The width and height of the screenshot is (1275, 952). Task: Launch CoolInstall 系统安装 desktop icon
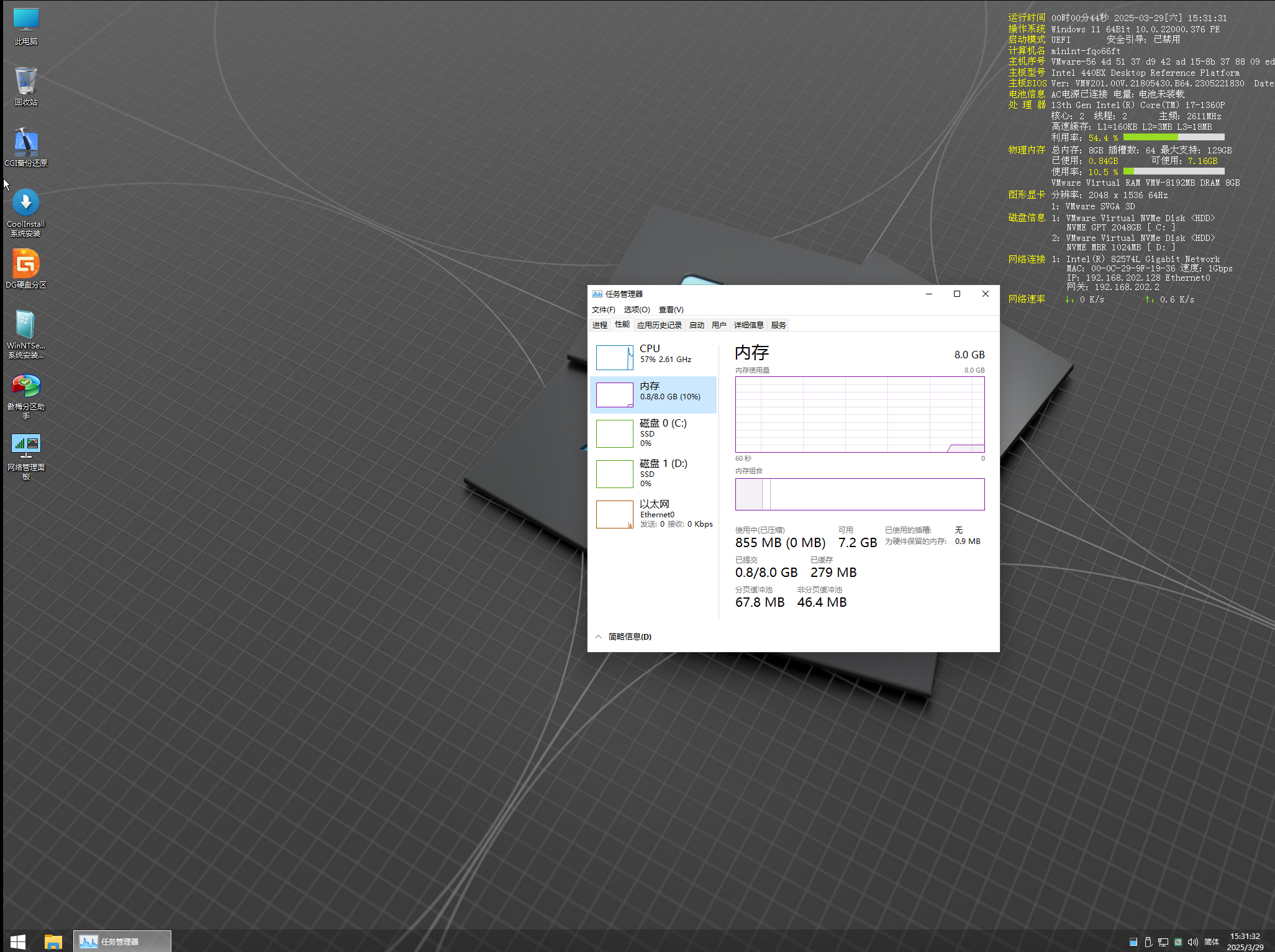pos(26,213)
